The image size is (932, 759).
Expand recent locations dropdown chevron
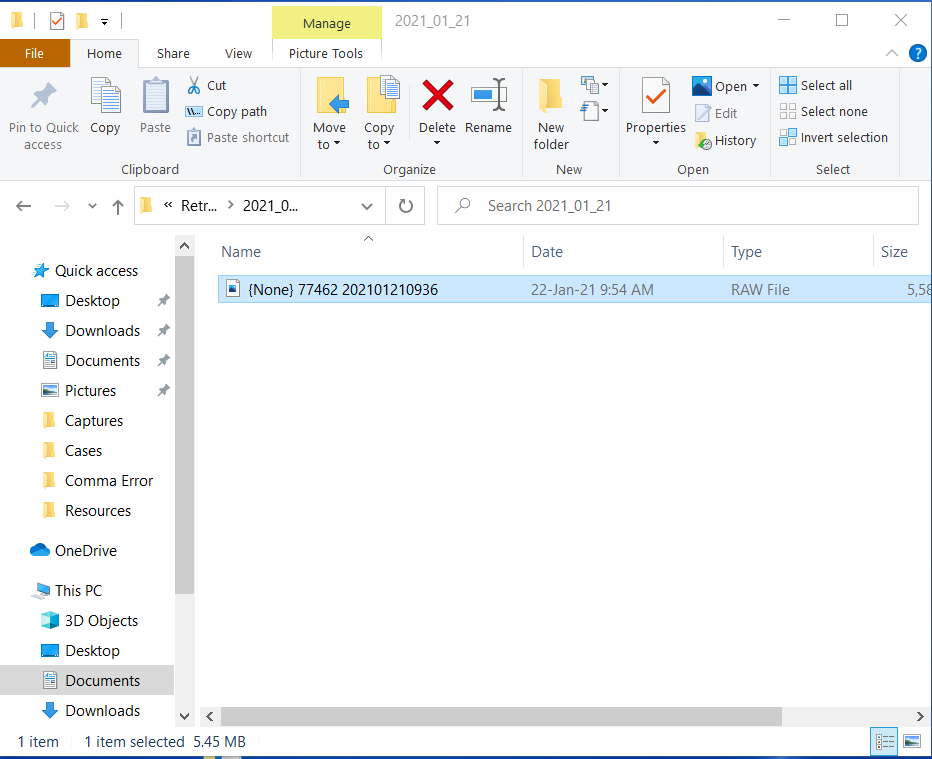pyautogui.click(x=92, y=206)
